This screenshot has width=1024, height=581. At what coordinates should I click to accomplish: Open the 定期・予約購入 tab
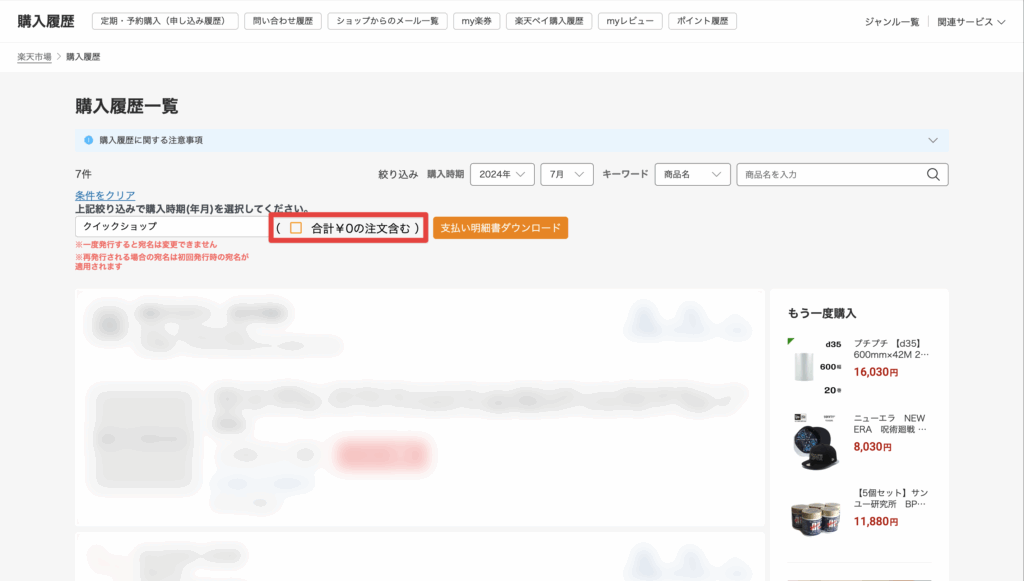pos(165,21)
